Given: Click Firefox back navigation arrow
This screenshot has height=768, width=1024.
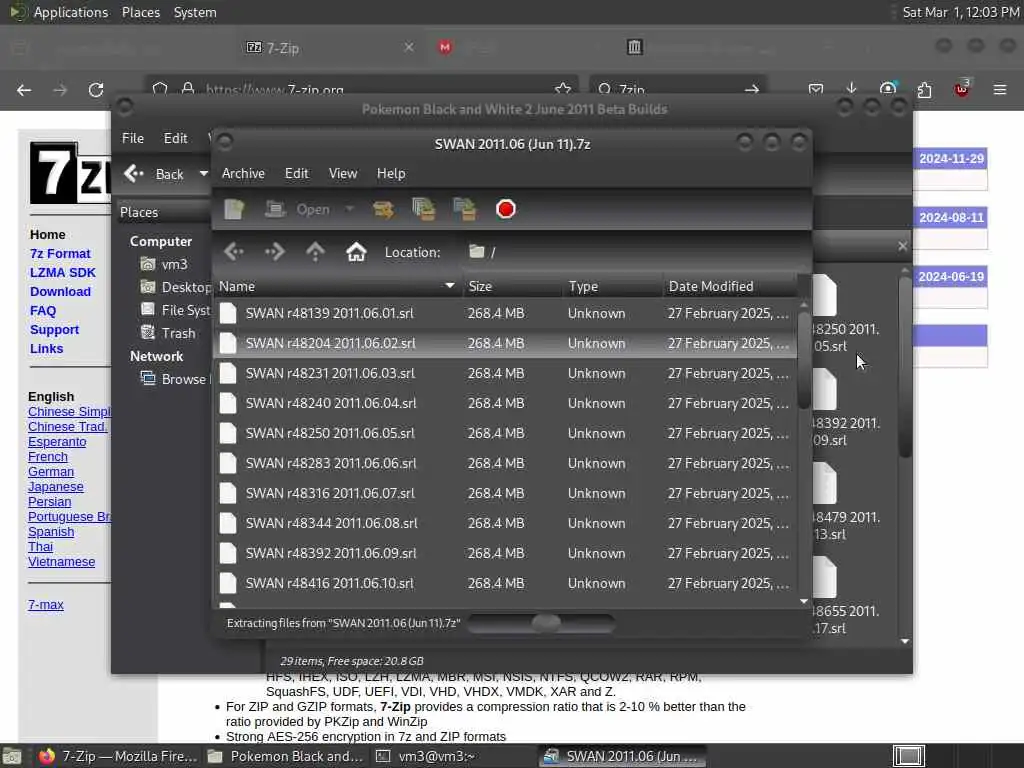Looking at the screenshot, I should tap(24, 90).
